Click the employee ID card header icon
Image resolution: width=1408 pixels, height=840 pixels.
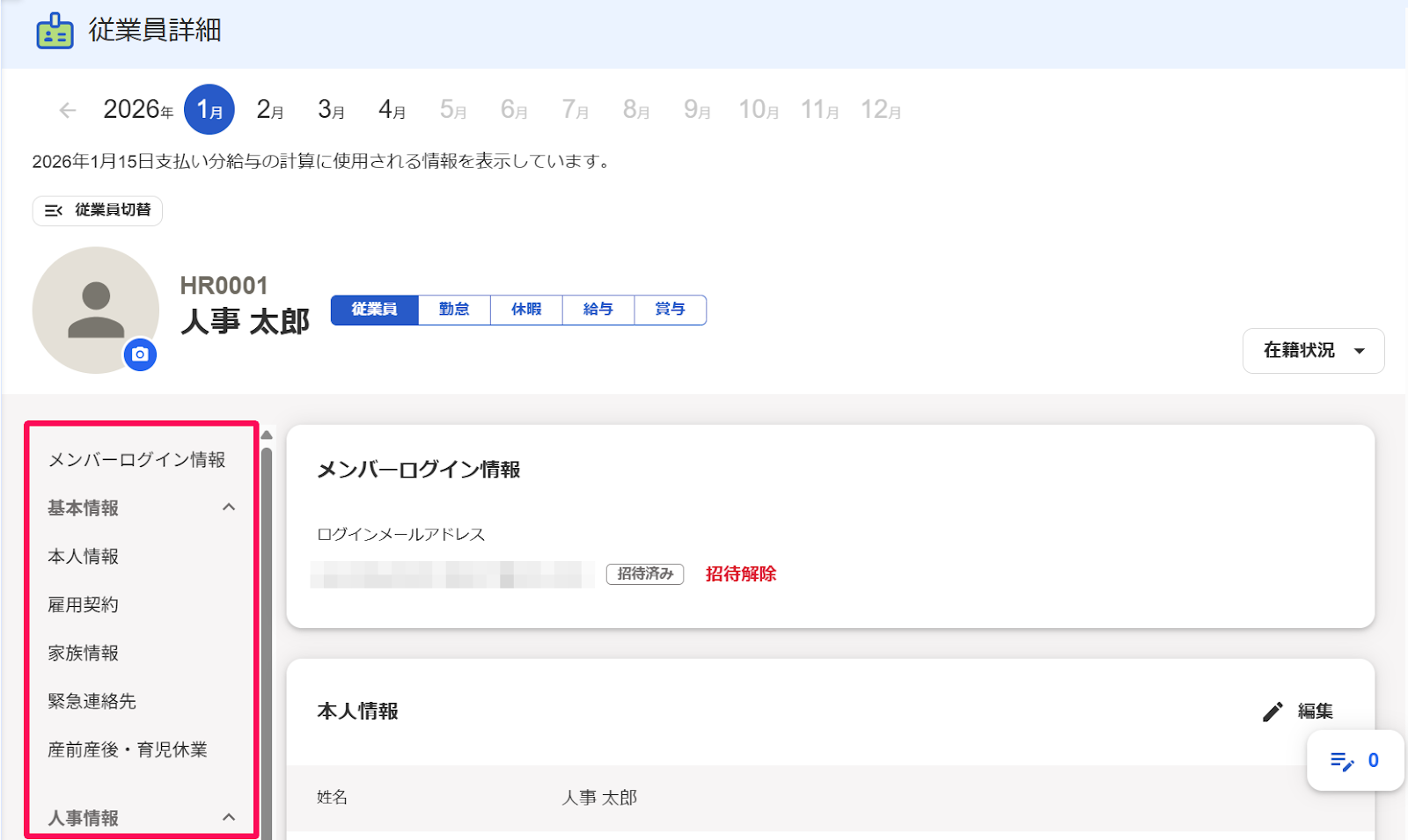pos(55,31)
